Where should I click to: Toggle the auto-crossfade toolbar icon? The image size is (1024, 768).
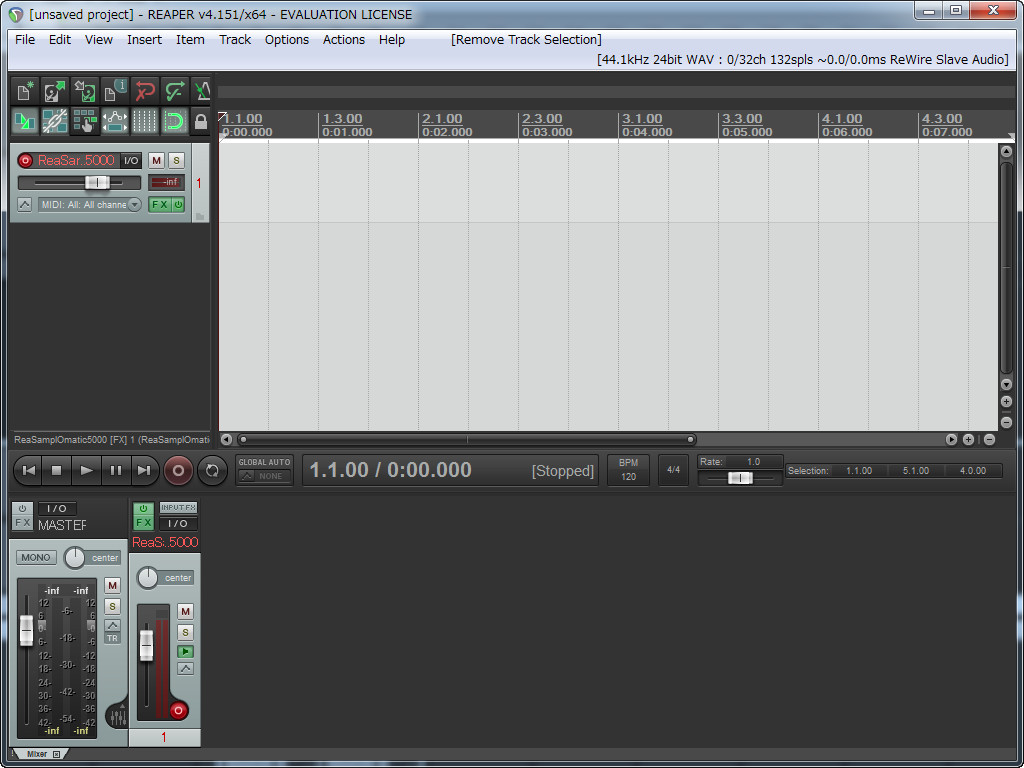coord(25,121)
